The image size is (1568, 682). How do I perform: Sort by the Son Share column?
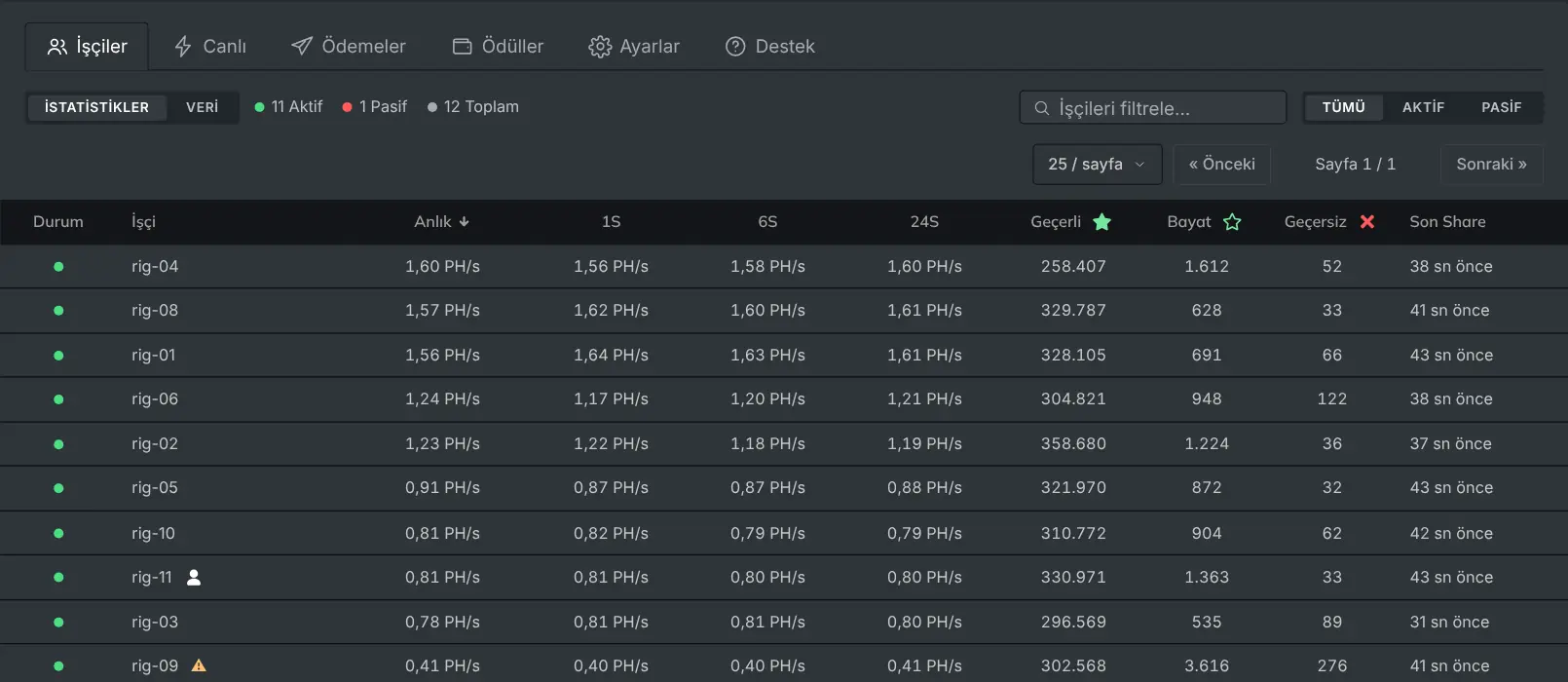pyautogui.click(x=1447, y=222)
